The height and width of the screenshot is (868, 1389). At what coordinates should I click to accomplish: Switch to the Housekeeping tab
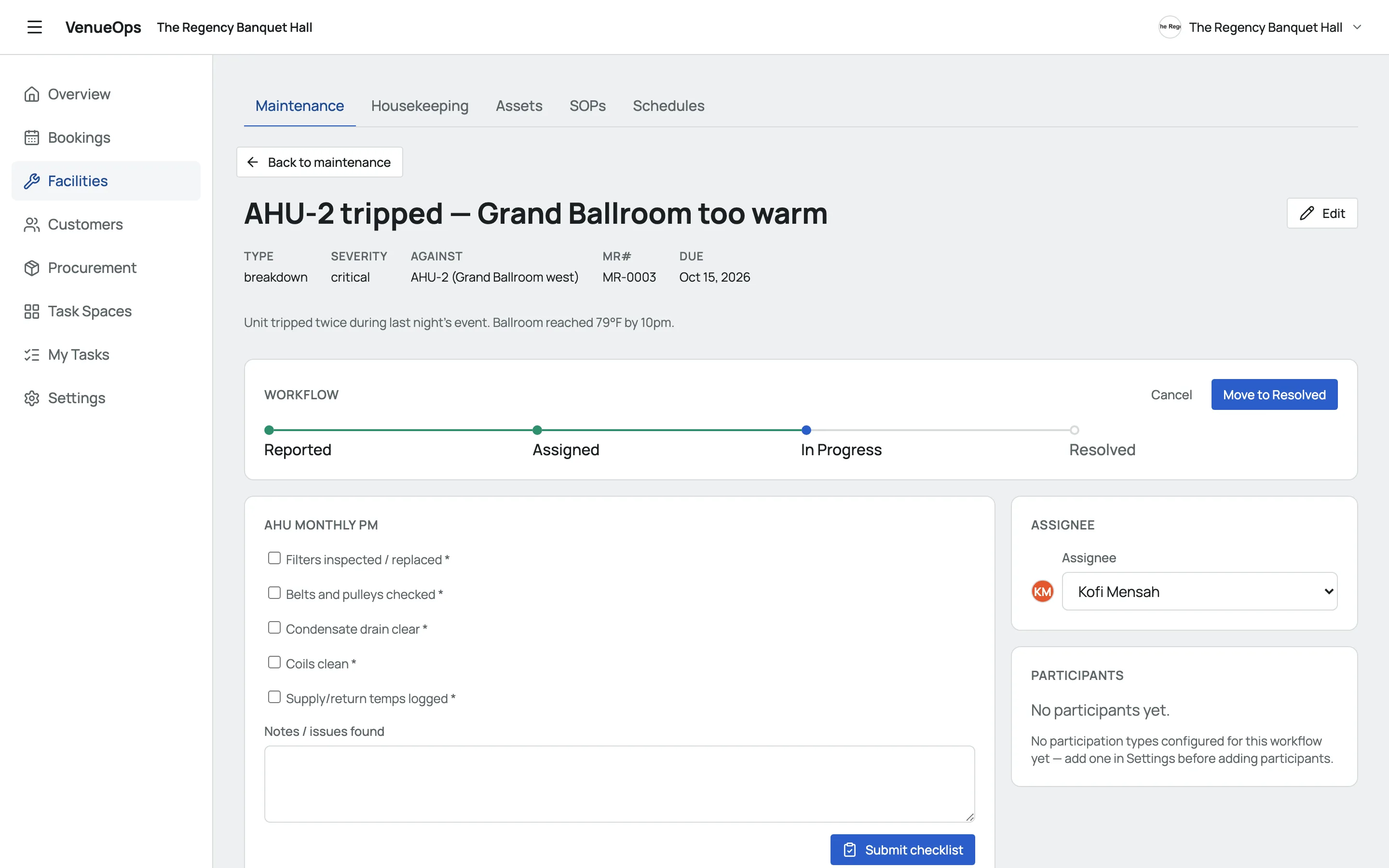click(x=420, y=106)
